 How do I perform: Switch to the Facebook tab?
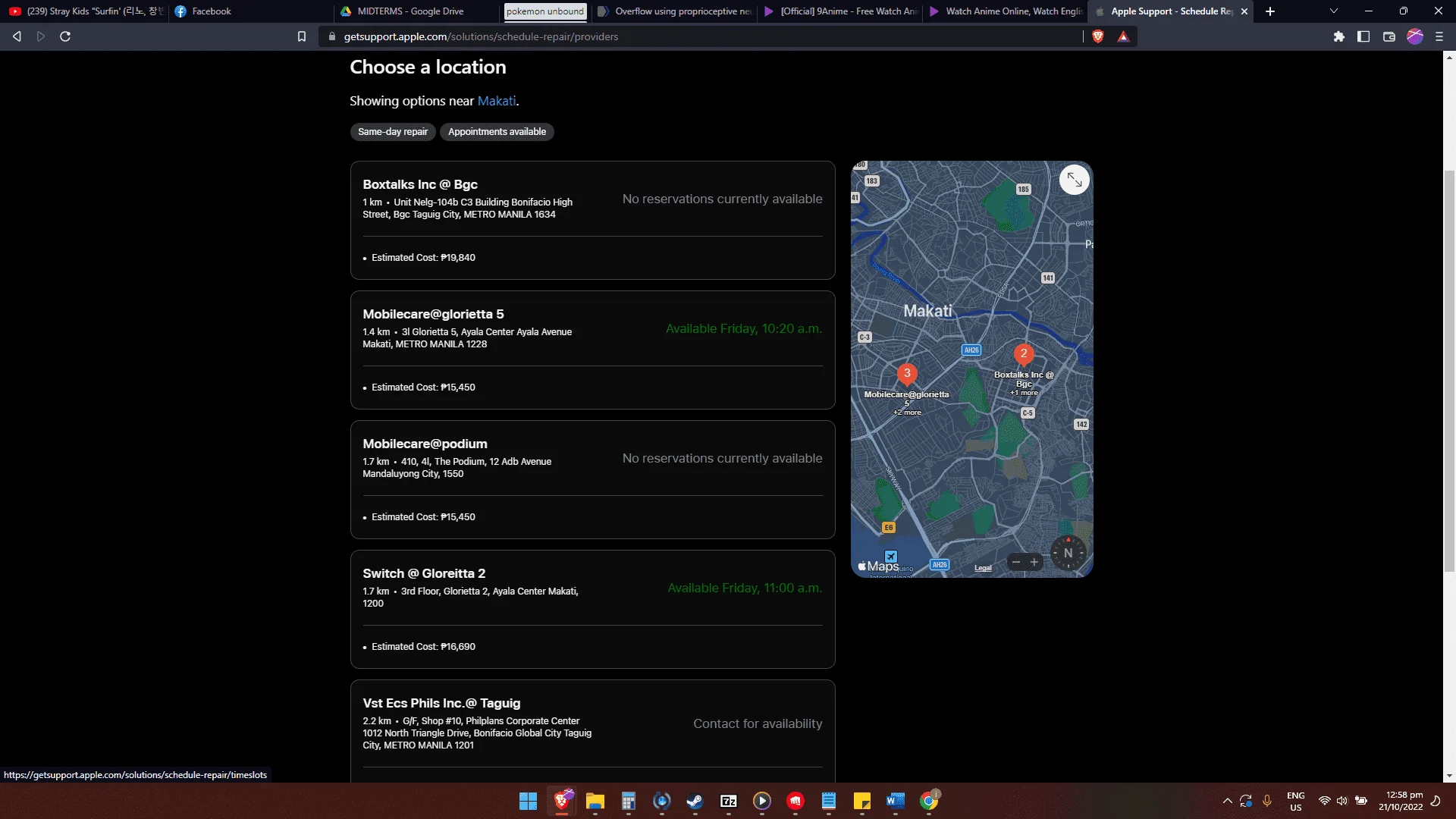click(250, 11)
